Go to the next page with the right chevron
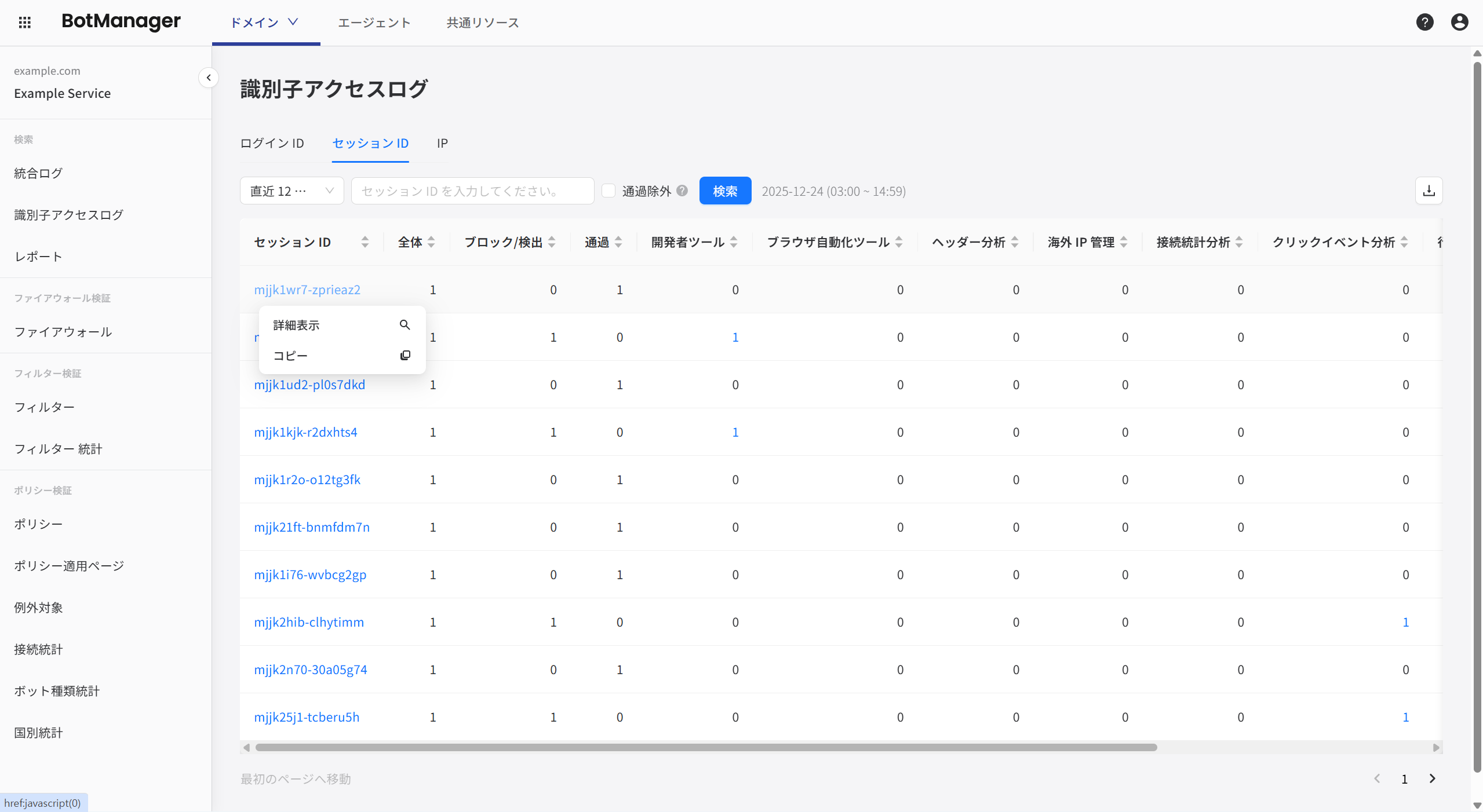The height and width of the screenshot is (812, 1483). tap(1433, 778)
